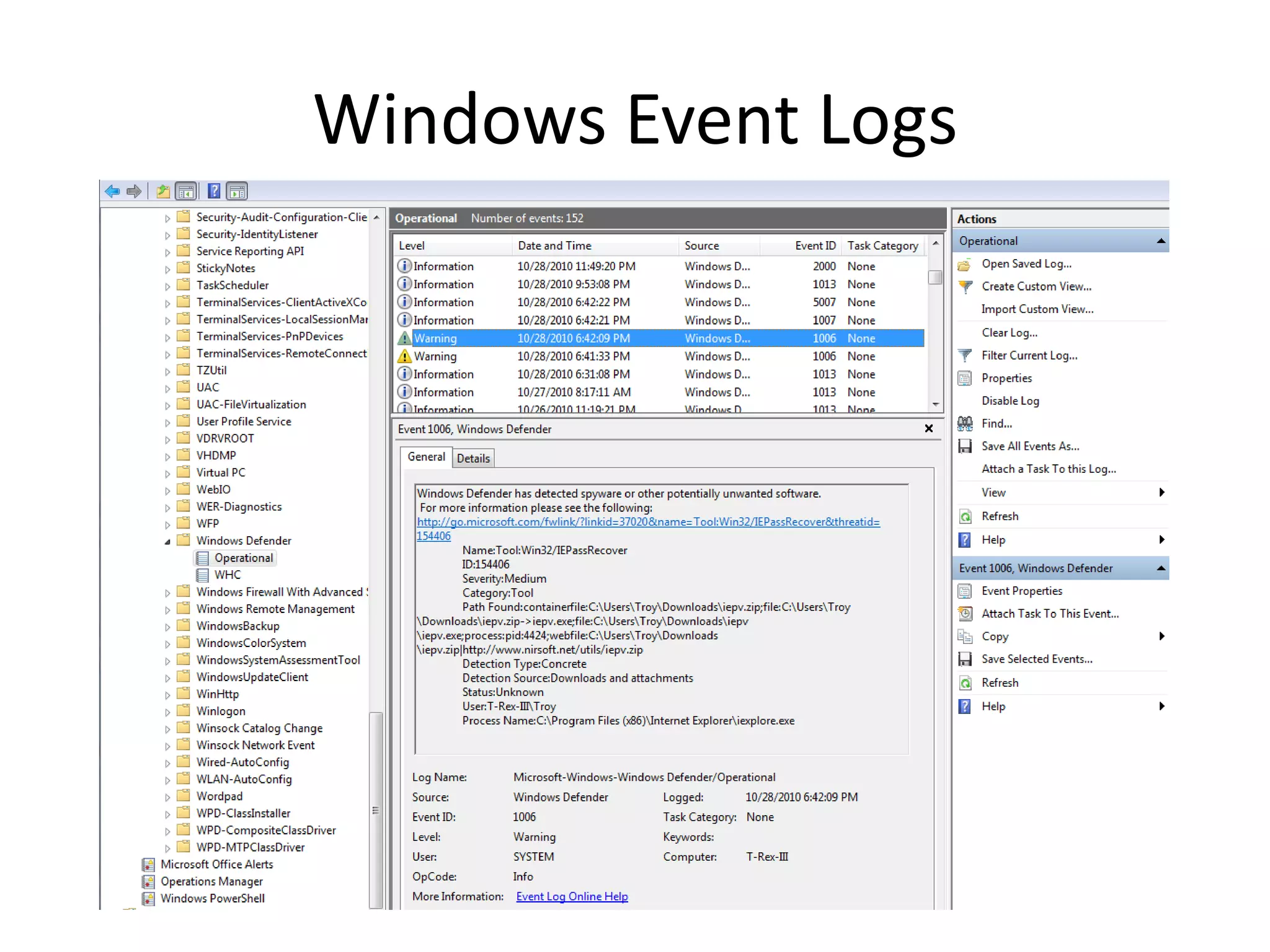Choose Attach a Task To this Log

point(1049,469)
